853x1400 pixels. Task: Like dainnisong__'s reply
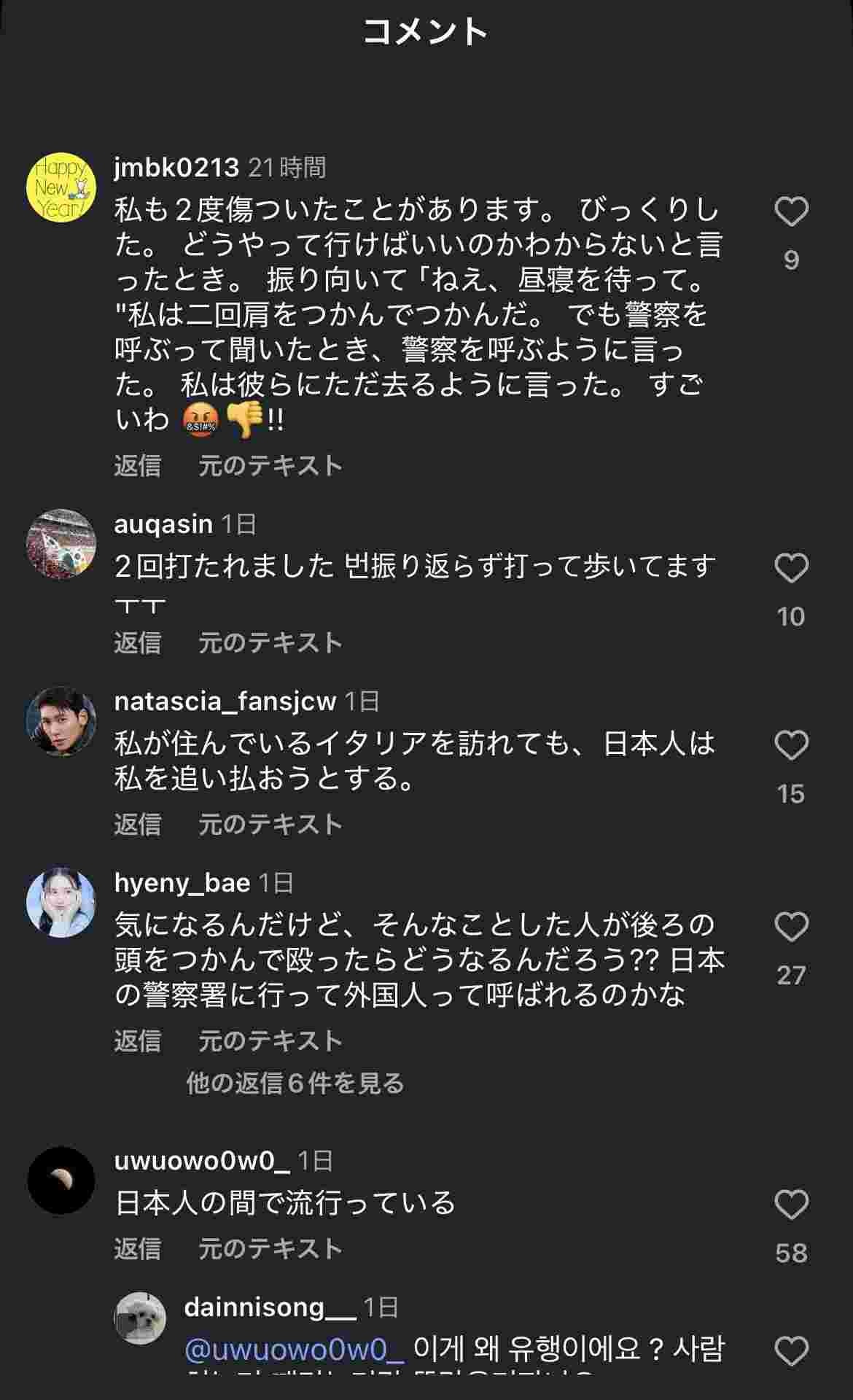[791, 1353]
